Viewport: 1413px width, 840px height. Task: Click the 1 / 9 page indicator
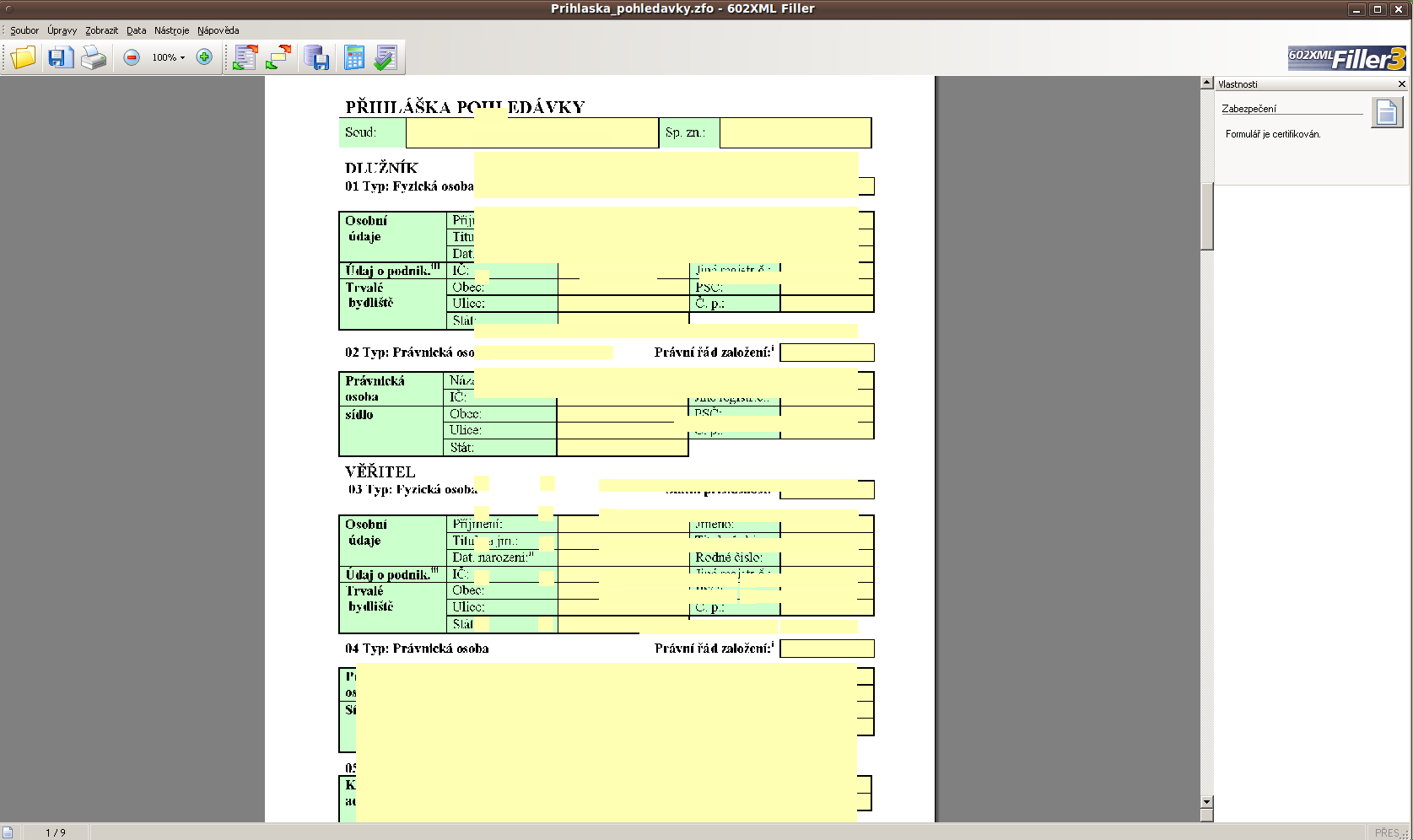point(56,832)
